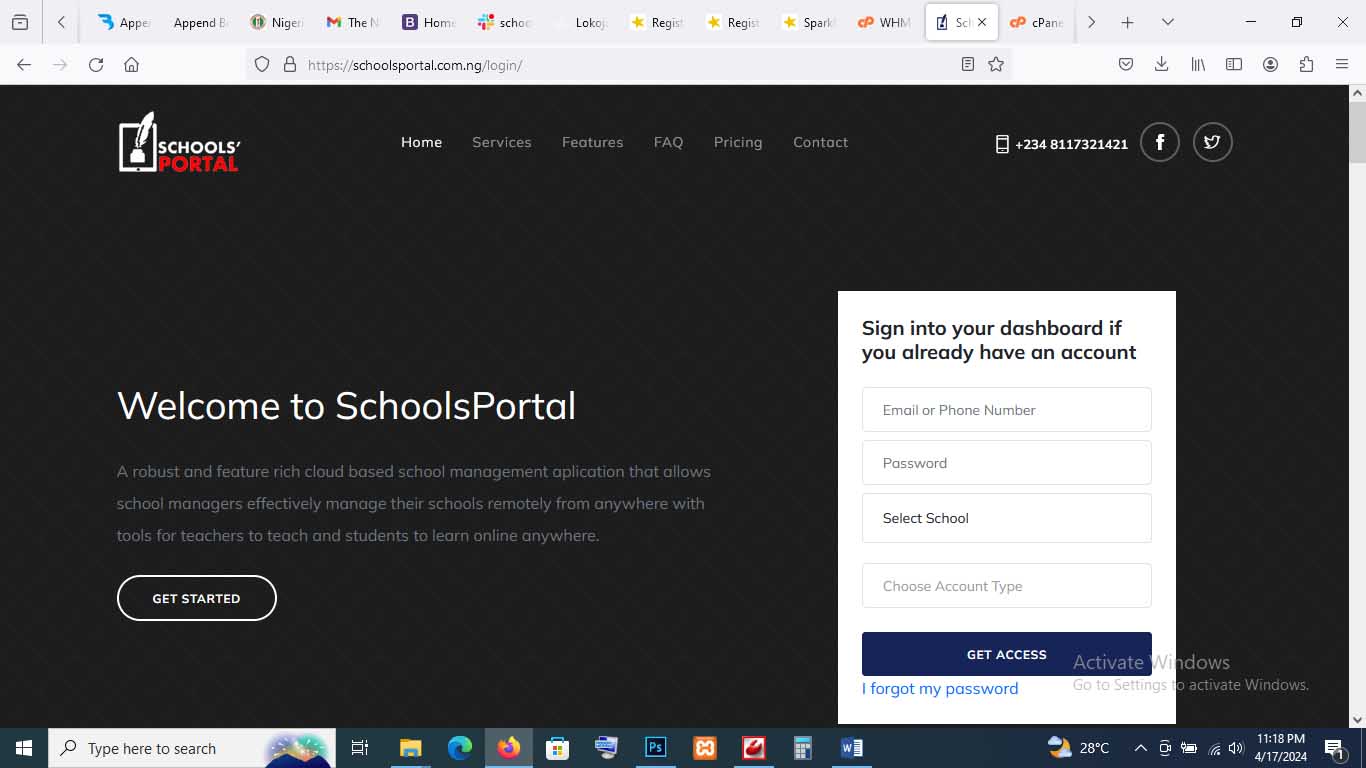The width and height of the screenshot is (1366, 768).
Task: Bookmark this page with the star icon
Action: point(996,64)
